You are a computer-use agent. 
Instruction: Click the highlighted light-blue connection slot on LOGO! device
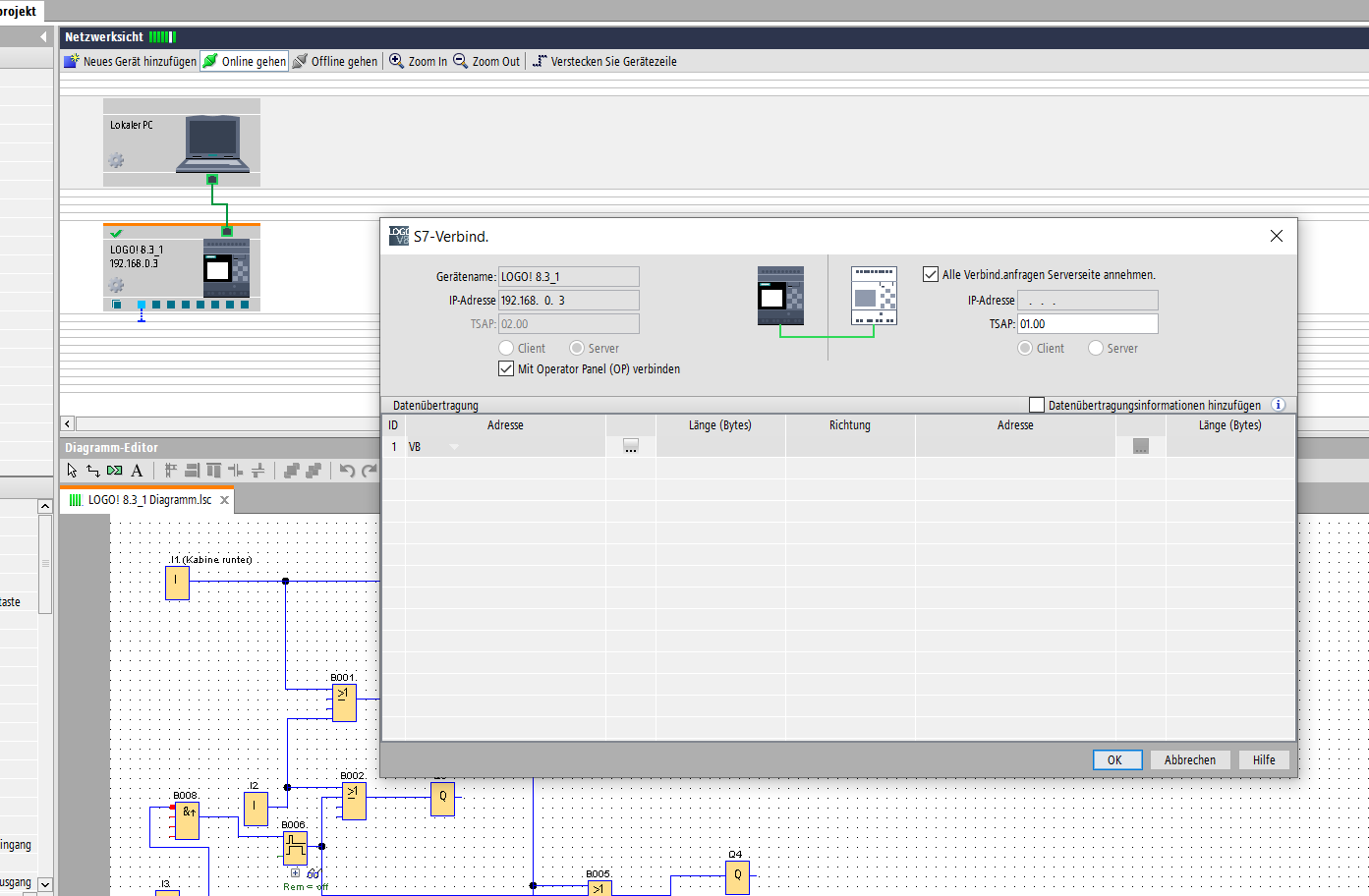point(142,305)
